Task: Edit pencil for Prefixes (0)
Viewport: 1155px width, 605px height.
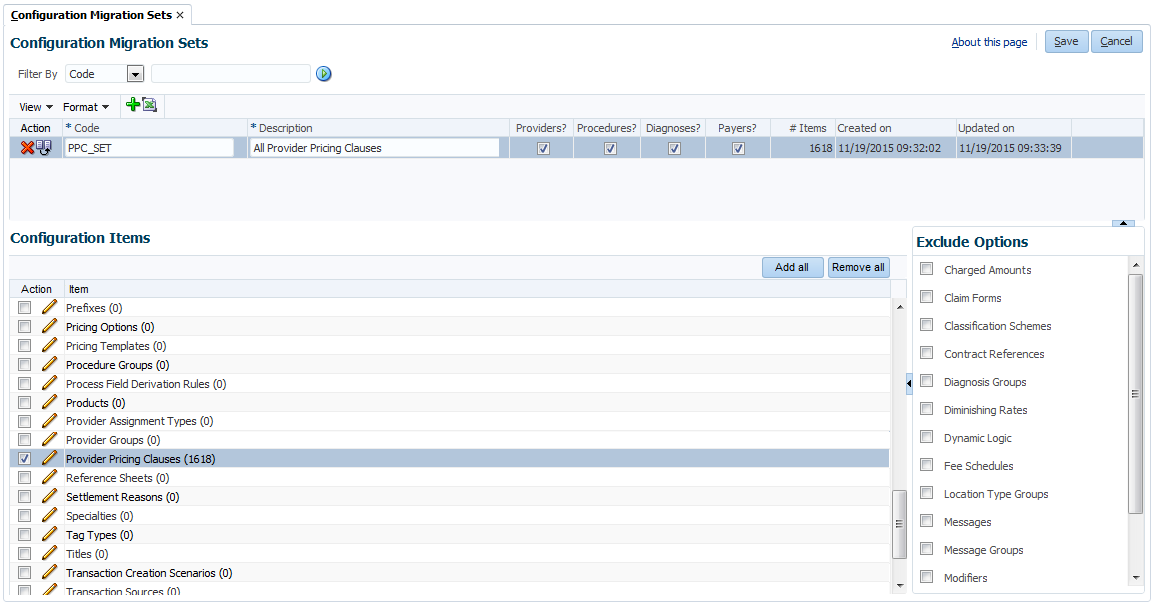Action: [x=49, y=307]
